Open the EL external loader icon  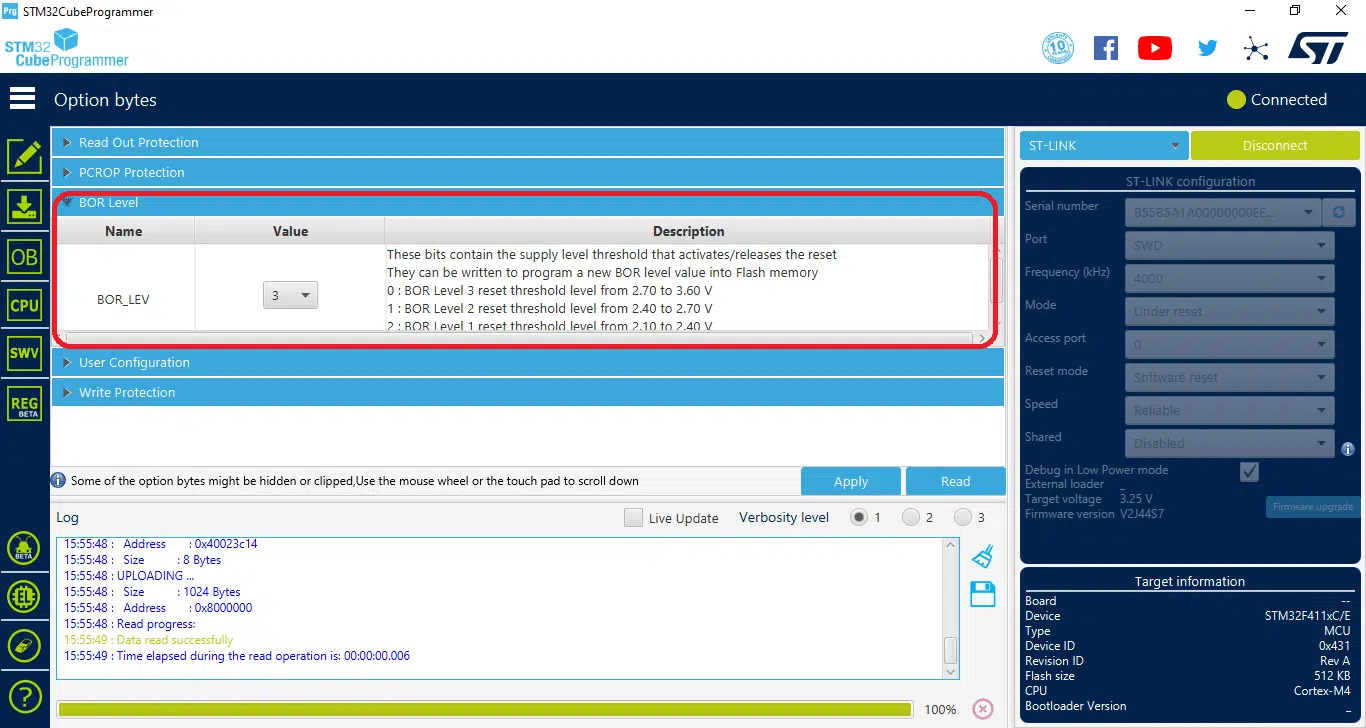pos(24,598)
